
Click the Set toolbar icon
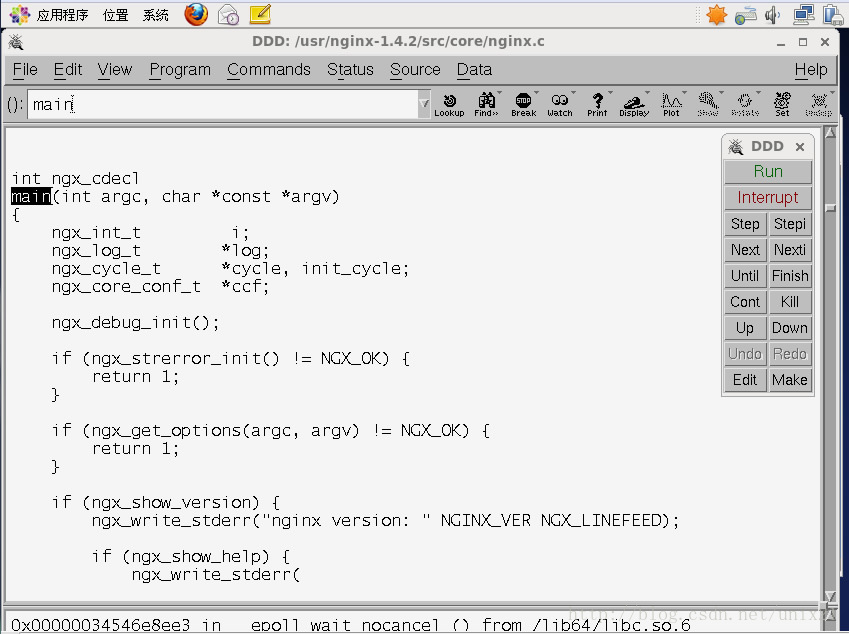click(x=782, y=104)
